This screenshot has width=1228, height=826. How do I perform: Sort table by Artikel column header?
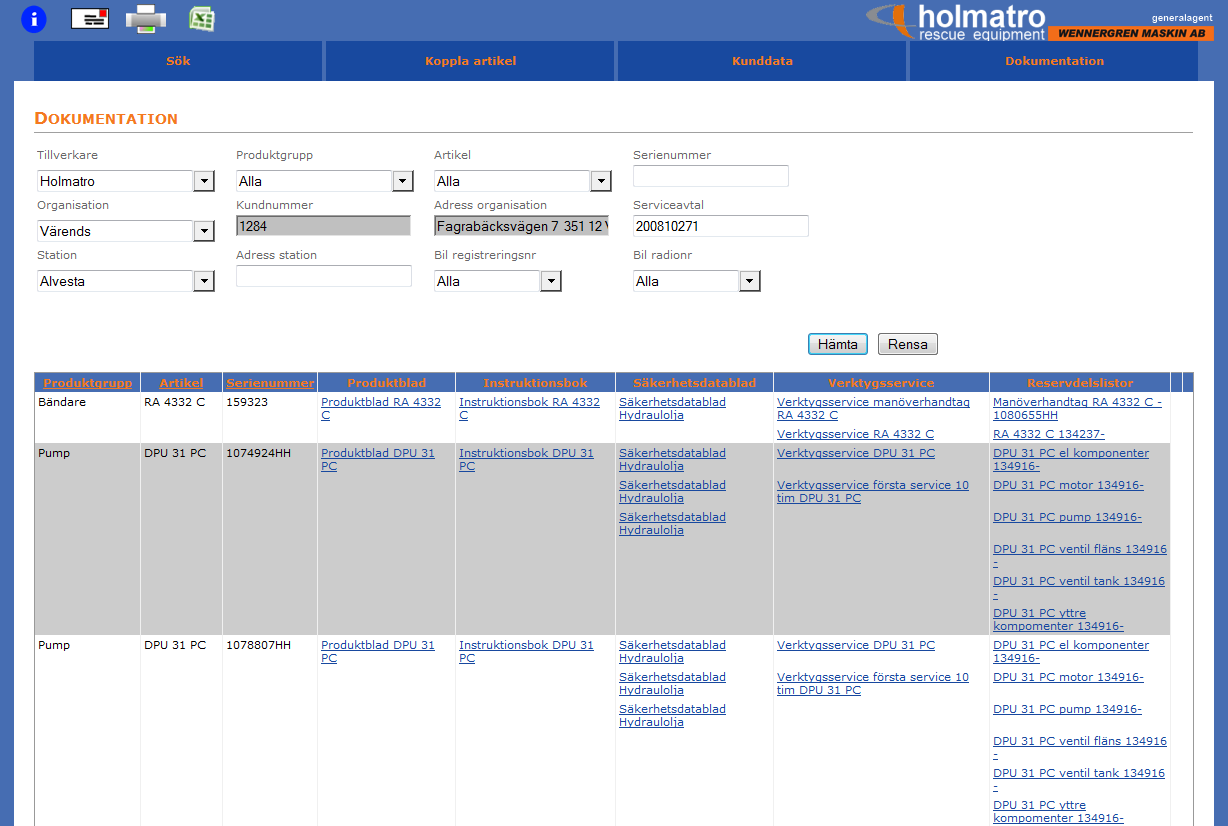click(181, 383)
